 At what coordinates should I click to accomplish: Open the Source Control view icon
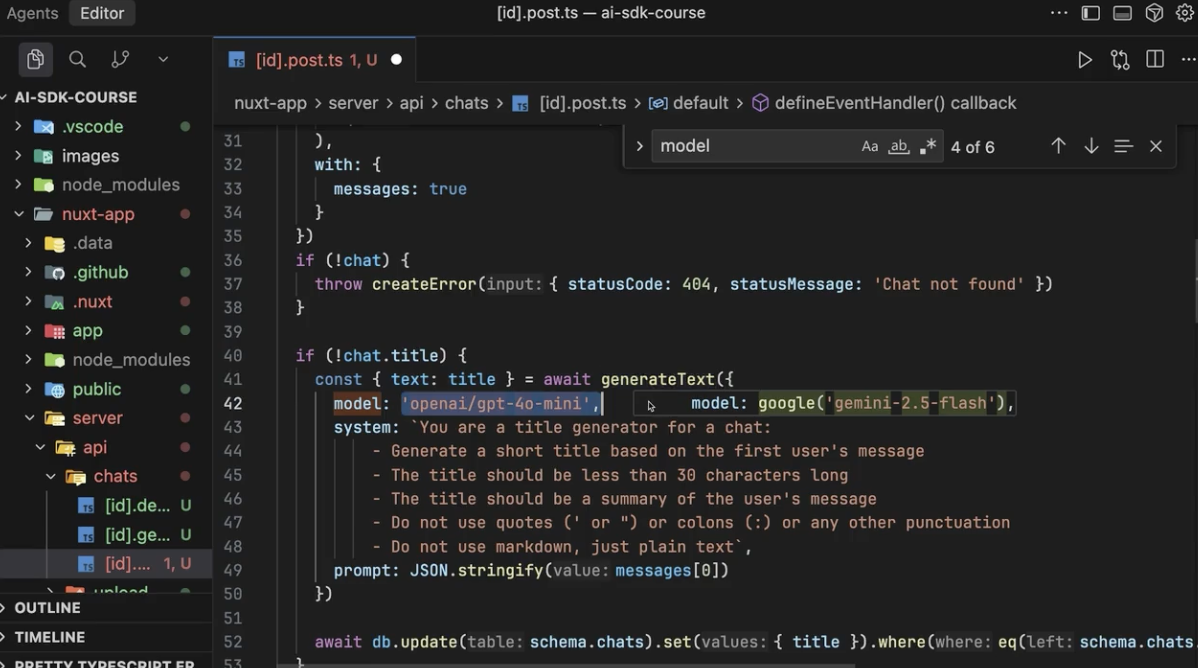tap(120, 60)
